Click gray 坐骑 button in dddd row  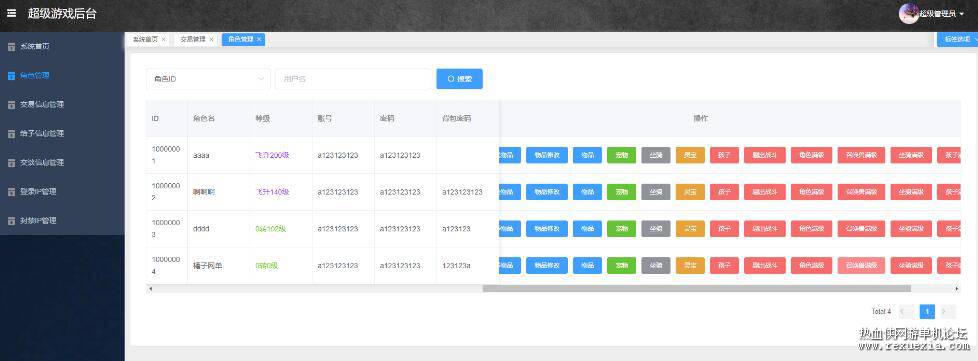pyautogui.click(x=656, y=229)
